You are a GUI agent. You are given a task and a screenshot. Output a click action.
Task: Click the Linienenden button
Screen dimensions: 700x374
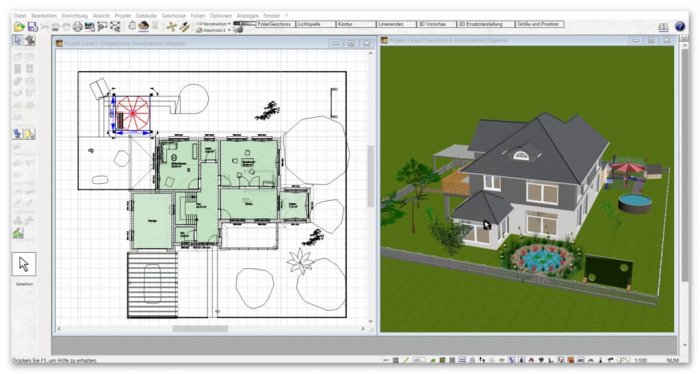coord(396,24)
